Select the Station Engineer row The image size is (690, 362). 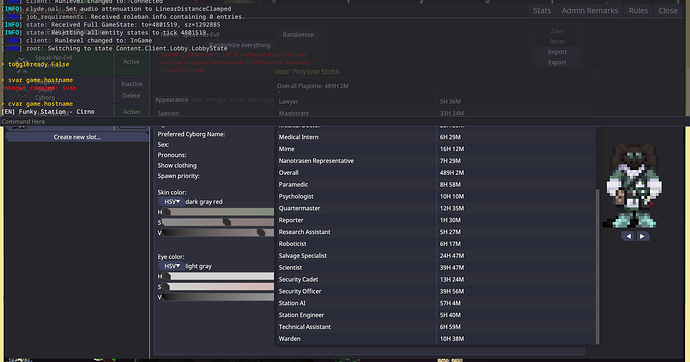pos(436,315)
